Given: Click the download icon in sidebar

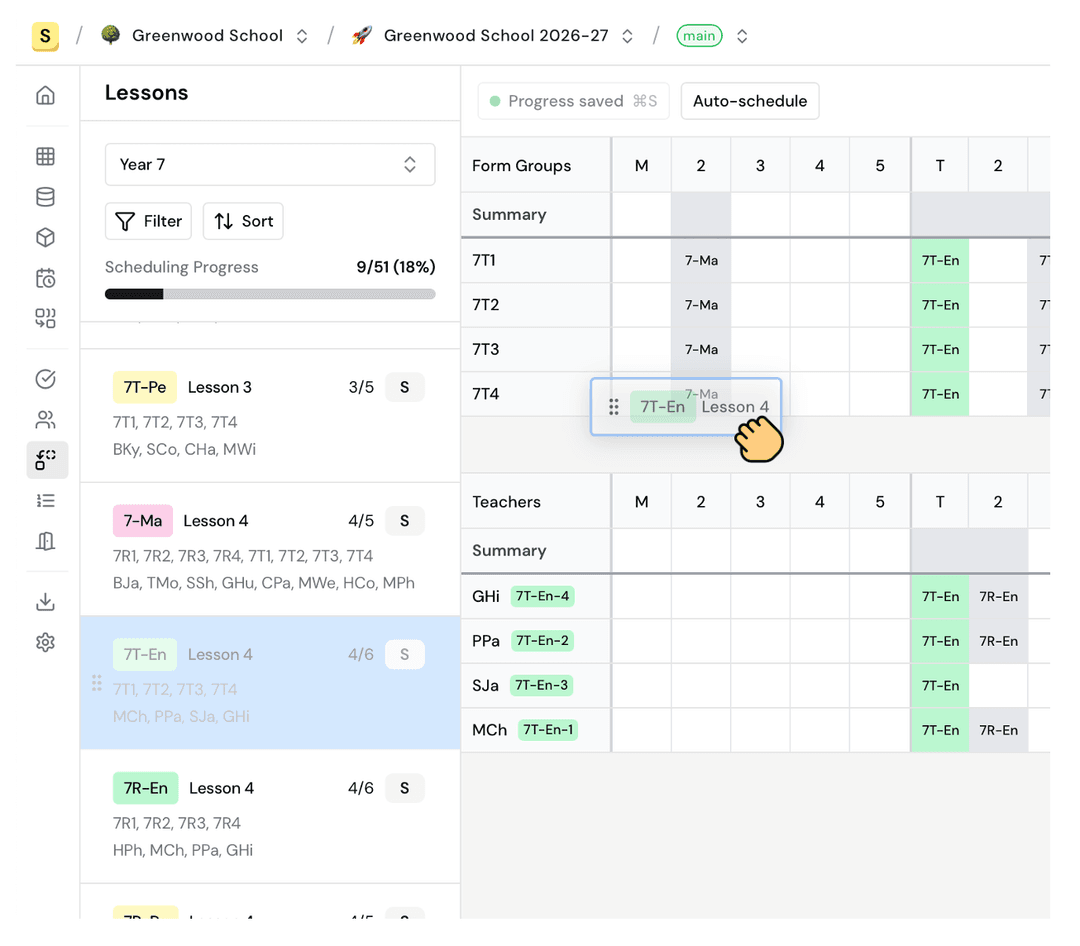Looking at the screenshot, I should point(45,602).
